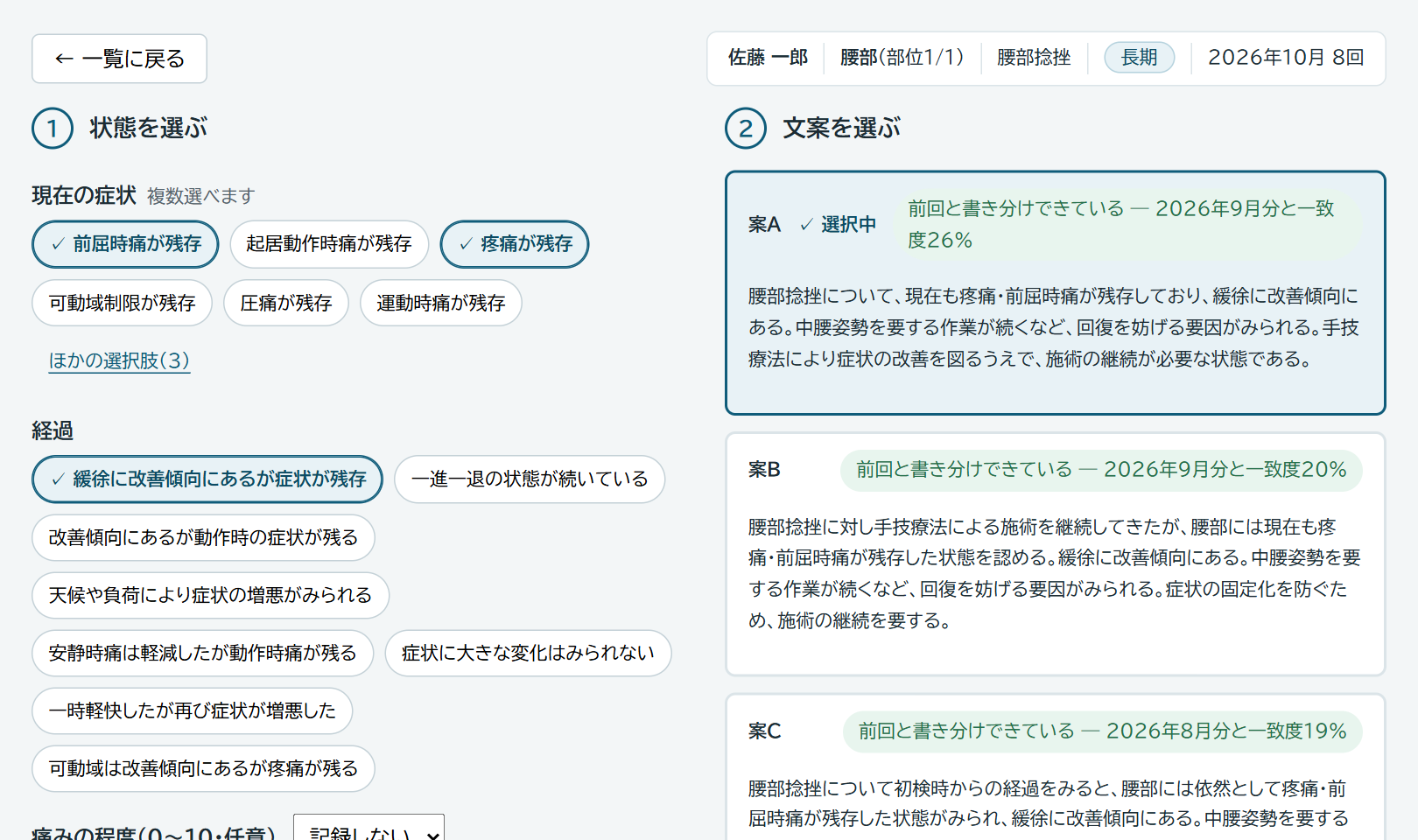Viewport: 1418px width, 840px height.
Task: Click 案B similarity badge showing 一致度20%
Action: [x=1101, y=470]
